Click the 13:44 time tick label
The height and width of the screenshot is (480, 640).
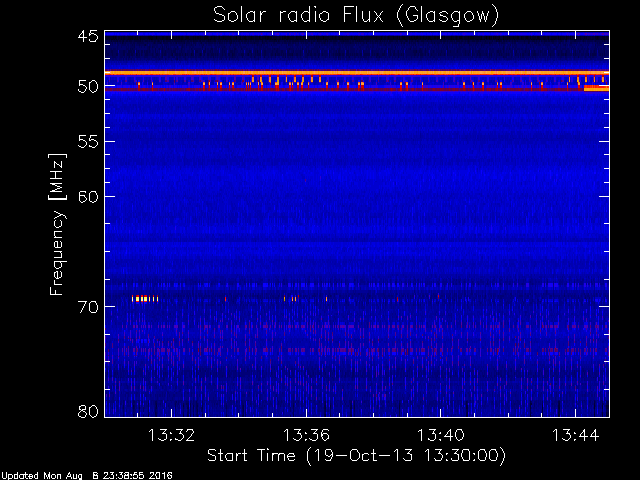coord(575,435)
